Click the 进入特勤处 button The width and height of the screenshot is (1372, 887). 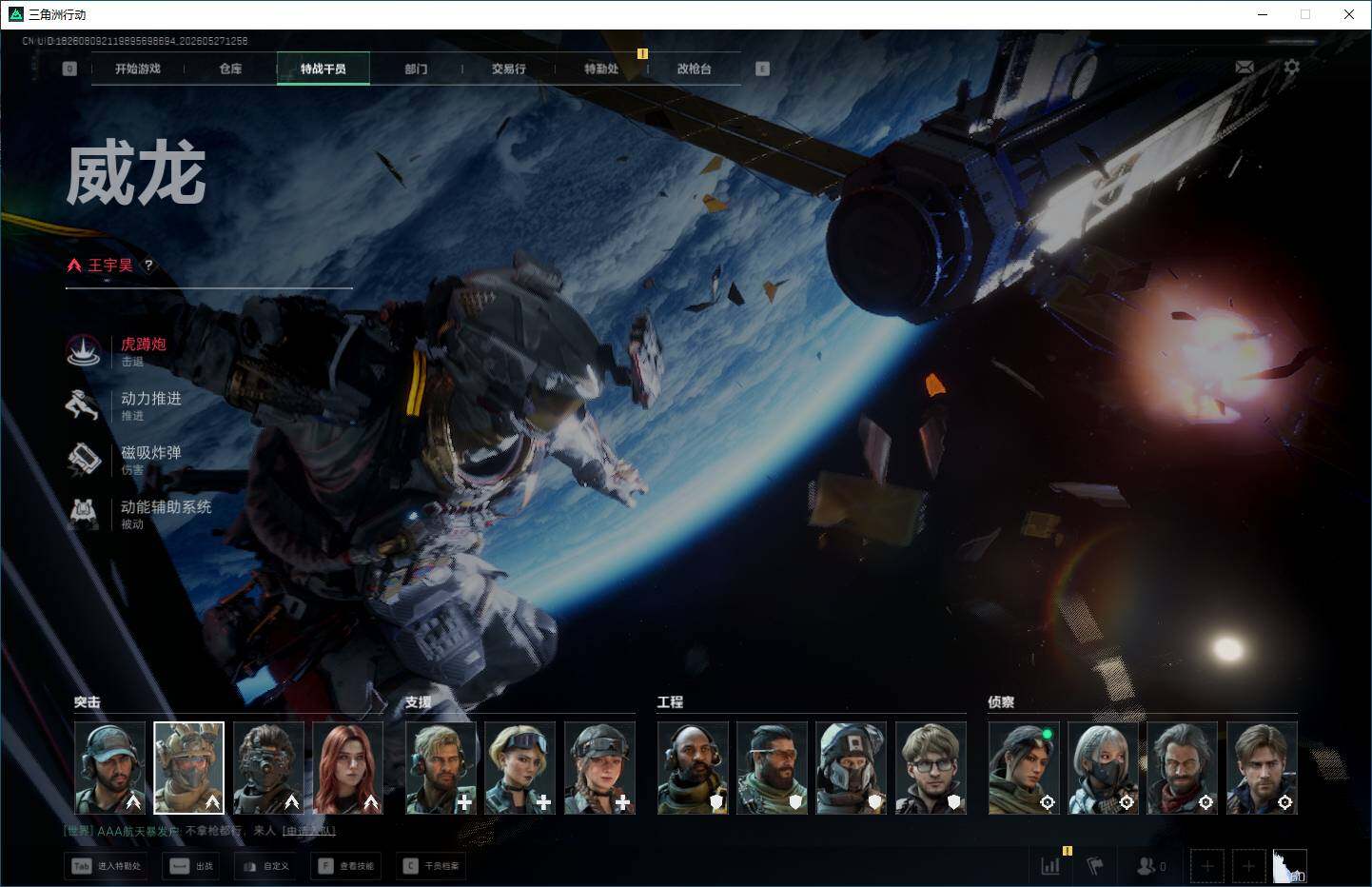coord(107,866)
